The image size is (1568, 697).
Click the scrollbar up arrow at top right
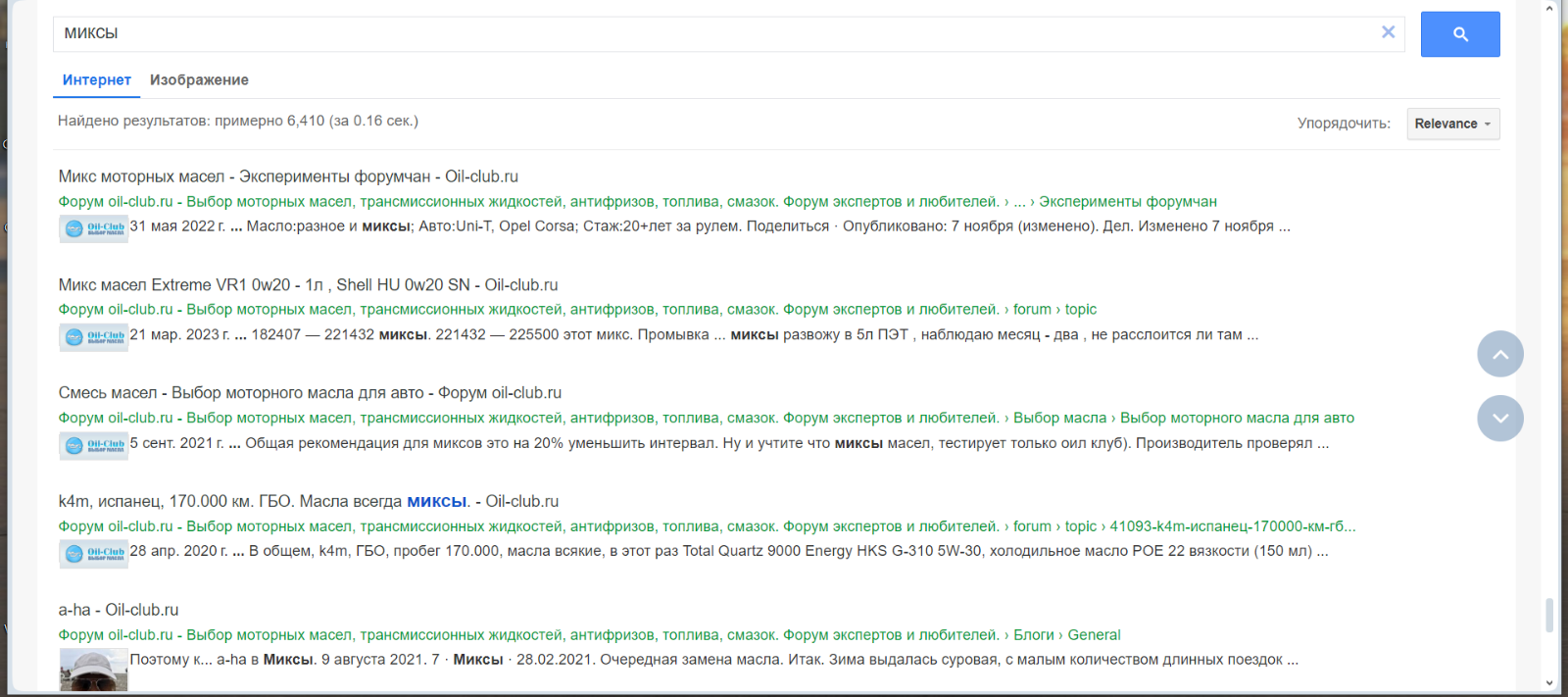pyautogui.click(x=1549, y=8)
